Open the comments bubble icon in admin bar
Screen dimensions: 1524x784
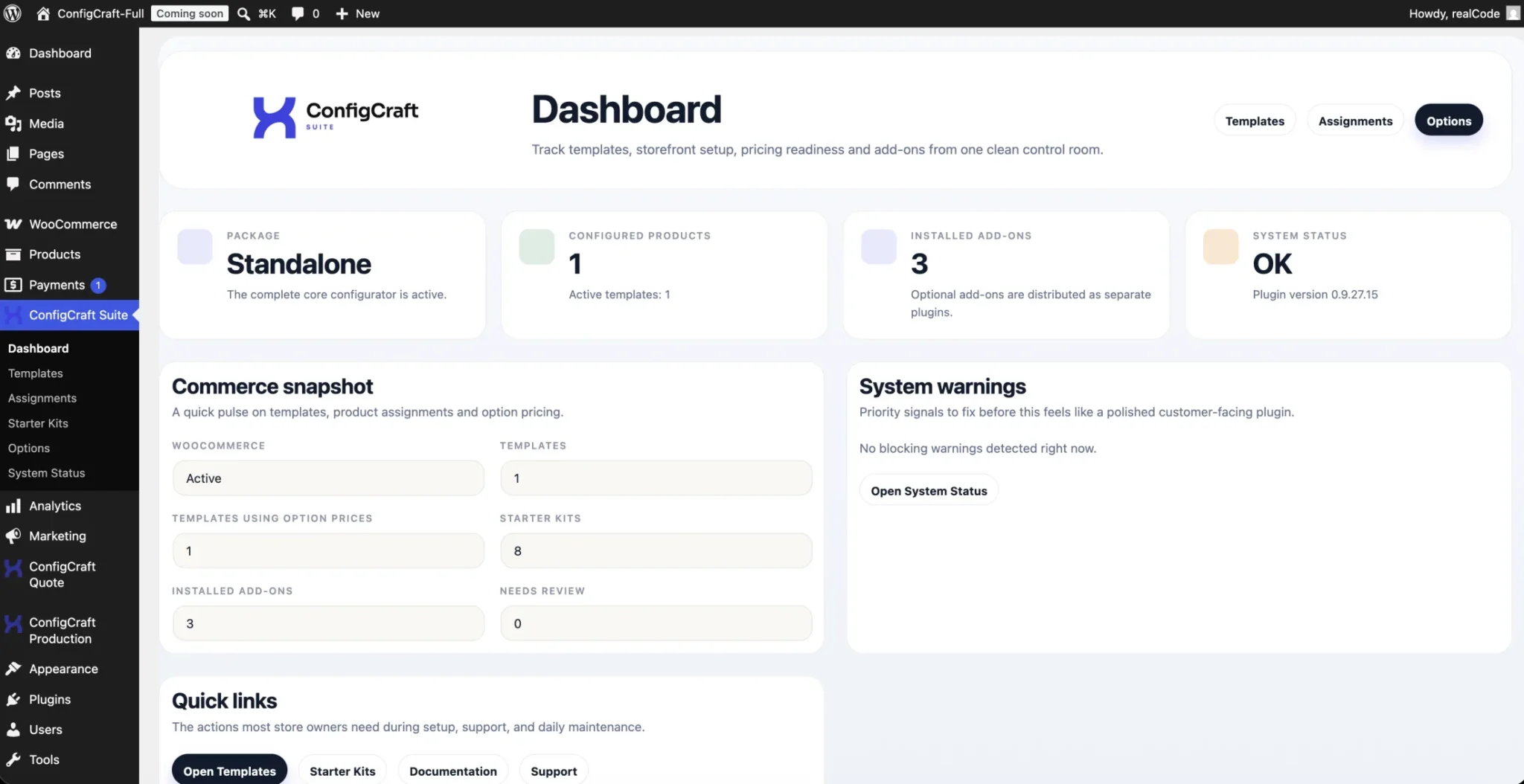click(x=298, y=13)
